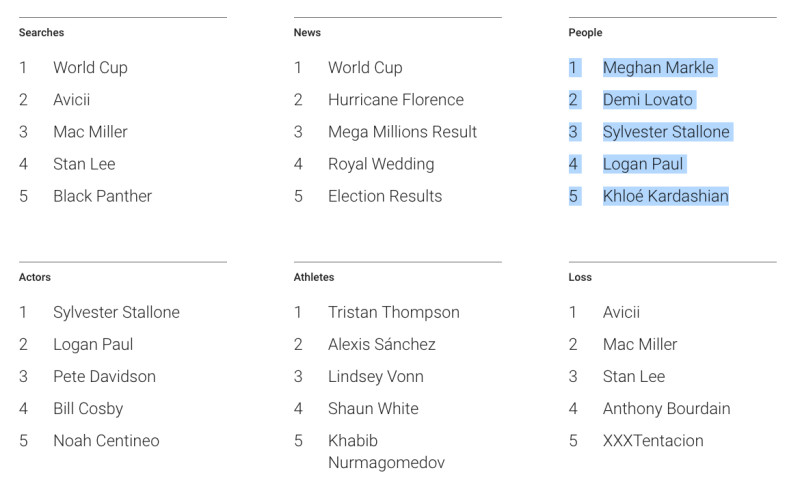Viewport: 800px width, 492px height.
Task: Click Pete Davidson in Actors list
Action: point(105,376)
